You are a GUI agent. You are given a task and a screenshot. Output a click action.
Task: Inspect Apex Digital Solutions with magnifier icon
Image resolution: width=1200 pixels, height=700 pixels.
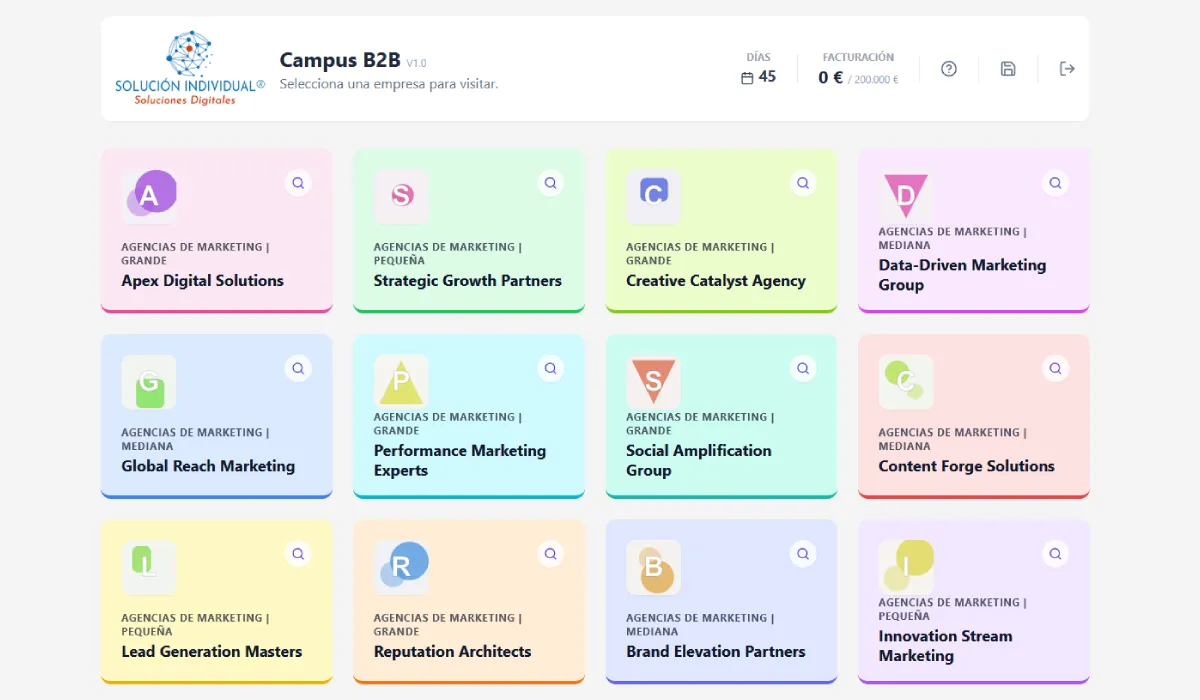coord(298,183)
